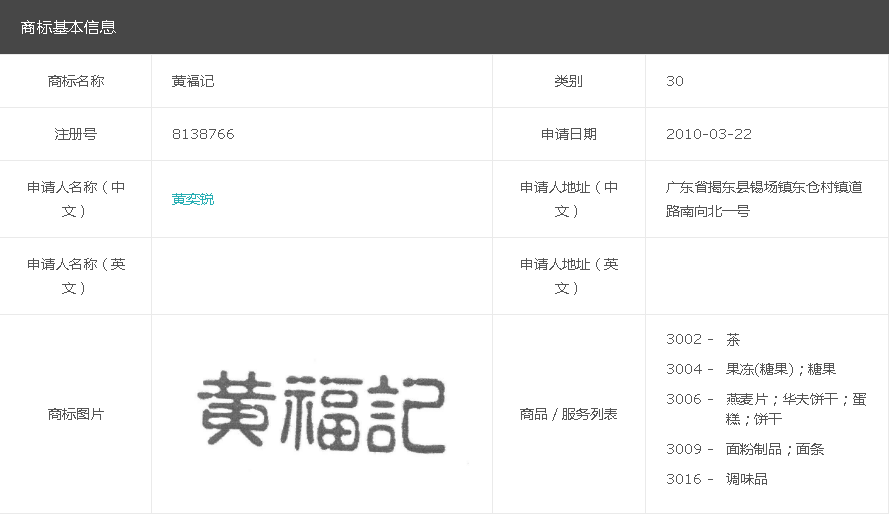The height and width of the screenshot is (516, 890).
Task: Click the 商标图片 label cell
Action: coord(75,414)
